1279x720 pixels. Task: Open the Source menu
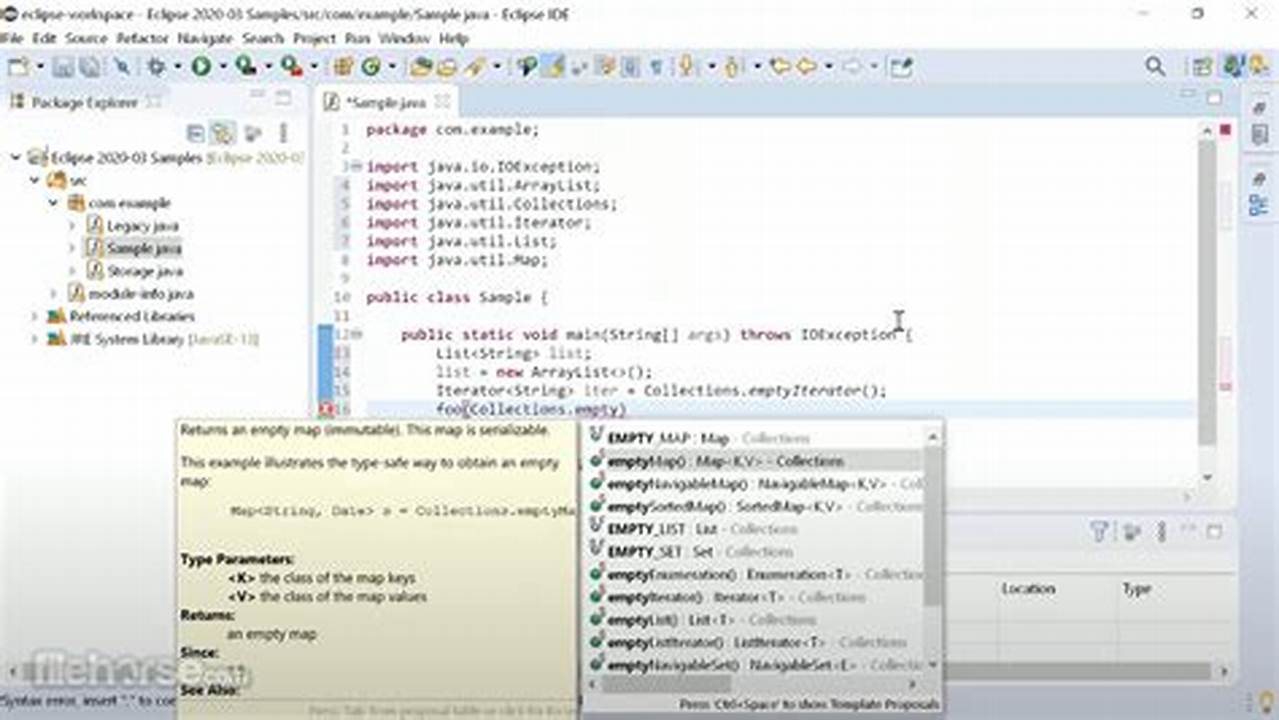click(87, 38)
